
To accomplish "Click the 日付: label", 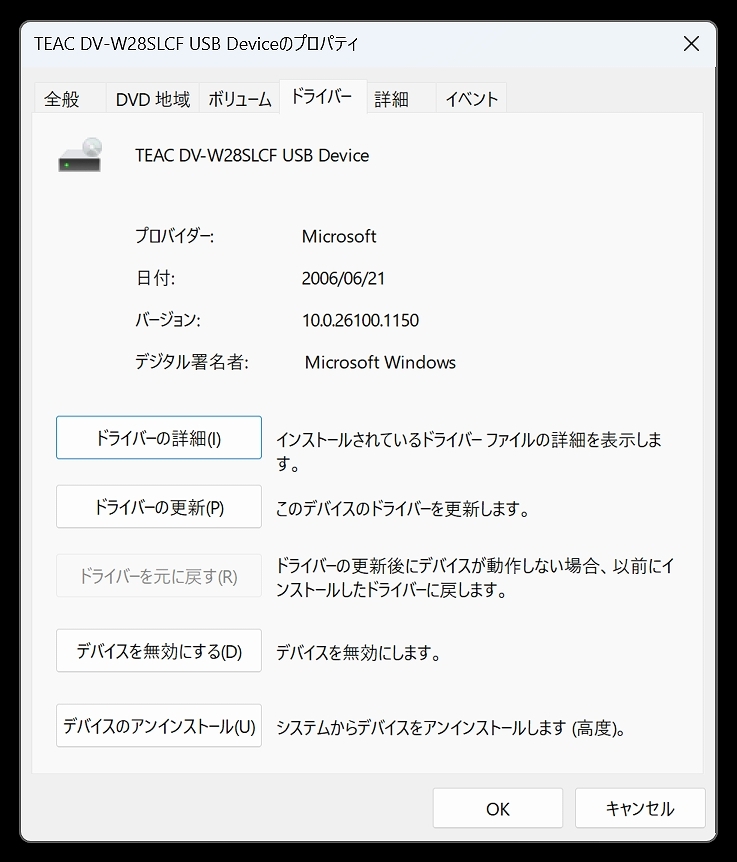I will (155, 278).
